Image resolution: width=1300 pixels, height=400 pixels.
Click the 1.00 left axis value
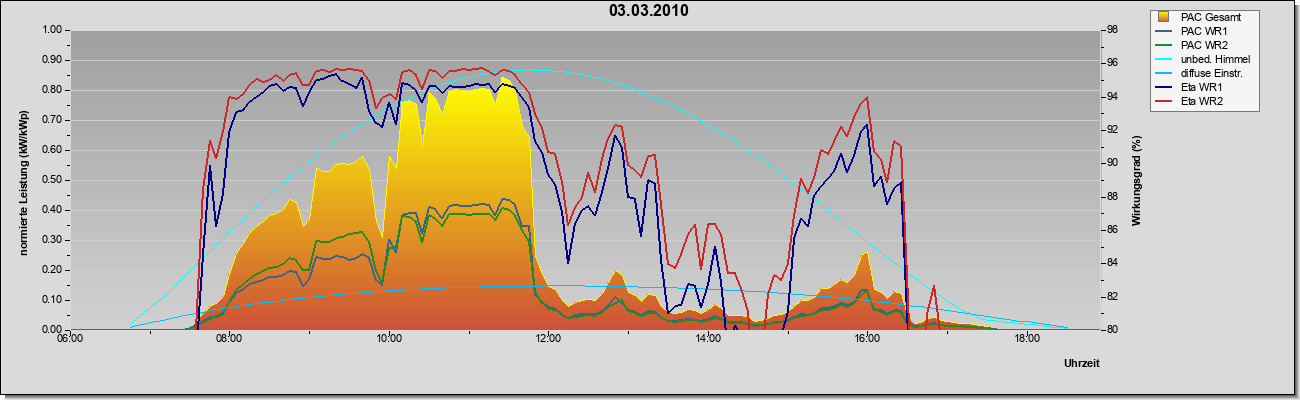pos(50,29)
